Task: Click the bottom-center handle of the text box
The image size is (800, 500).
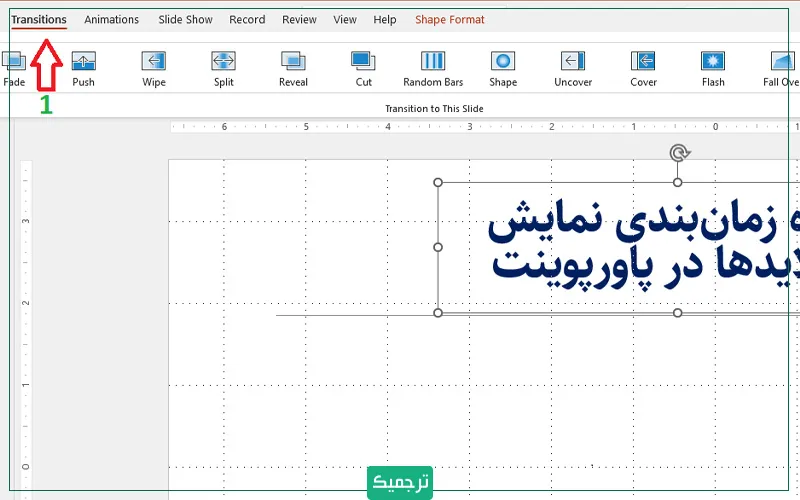Action: pyautogui.click(x=678, y=313)
